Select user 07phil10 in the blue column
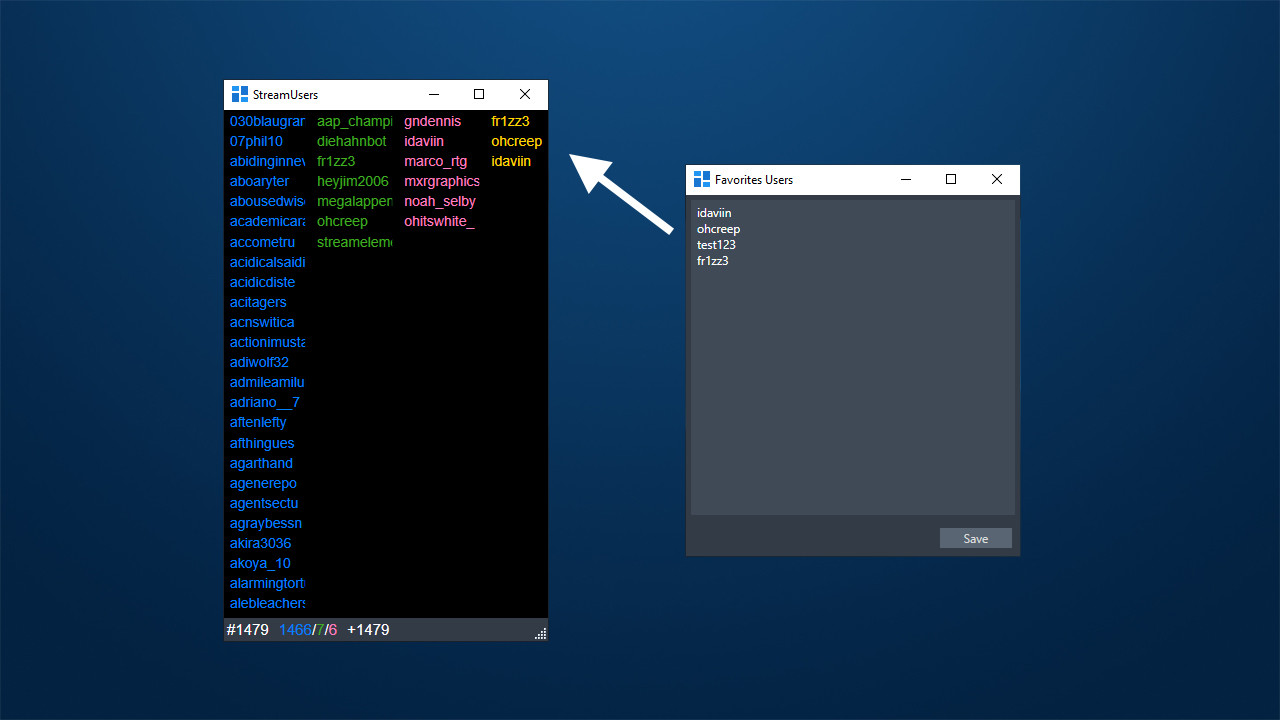The height and width of the screenshot is (720, 1280). 256,141
